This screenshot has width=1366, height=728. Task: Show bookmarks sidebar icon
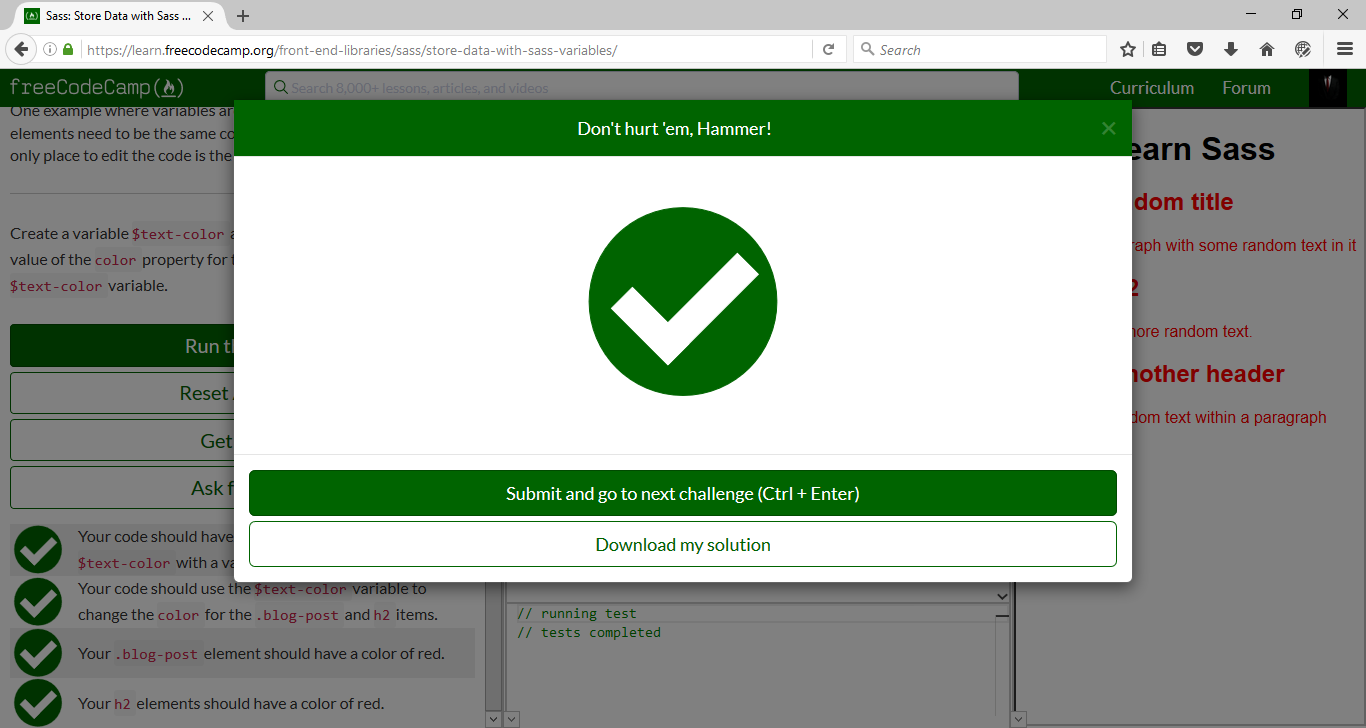1159,48
